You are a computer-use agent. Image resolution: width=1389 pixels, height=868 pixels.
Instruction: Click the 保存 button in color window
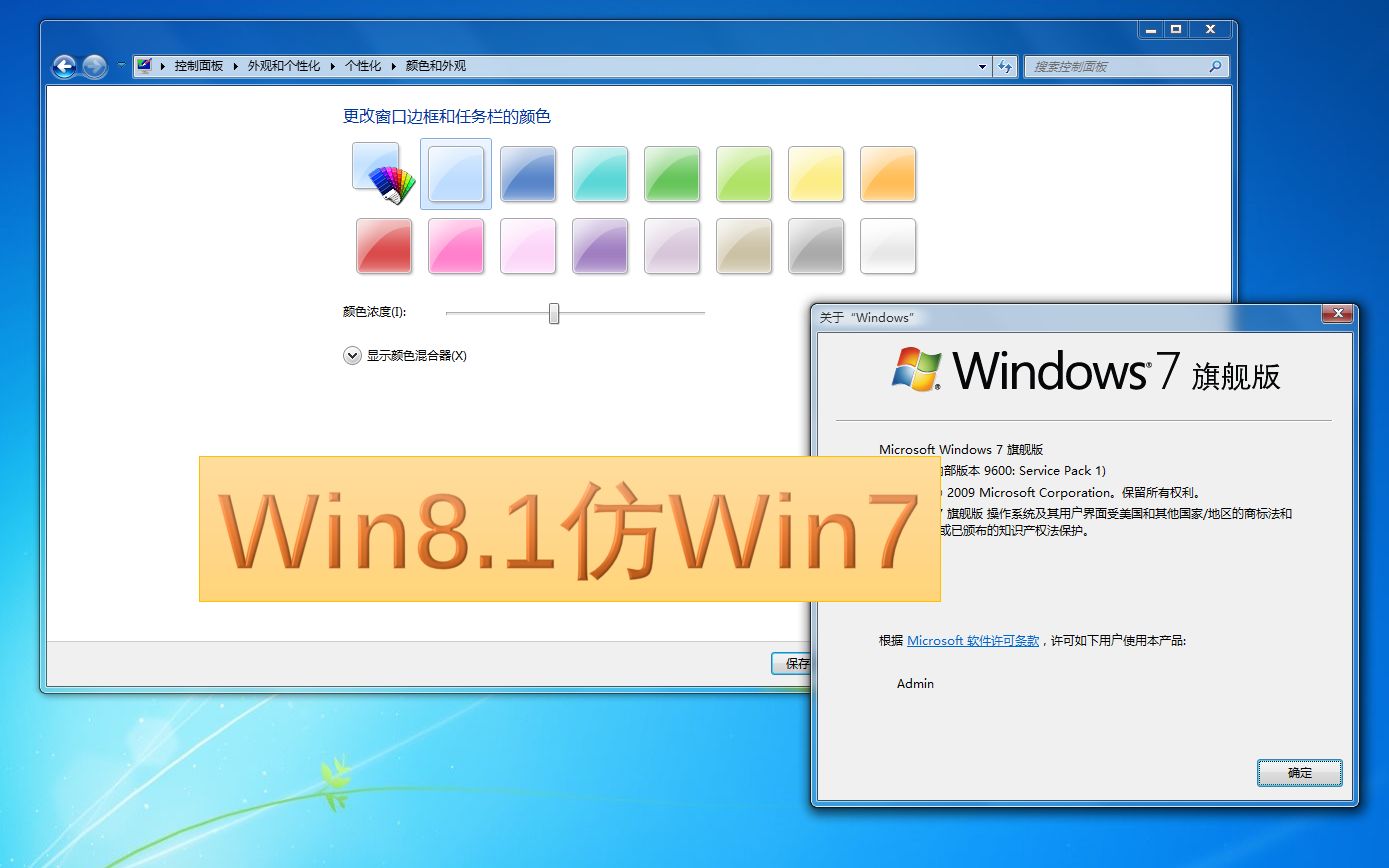(791, 663)
